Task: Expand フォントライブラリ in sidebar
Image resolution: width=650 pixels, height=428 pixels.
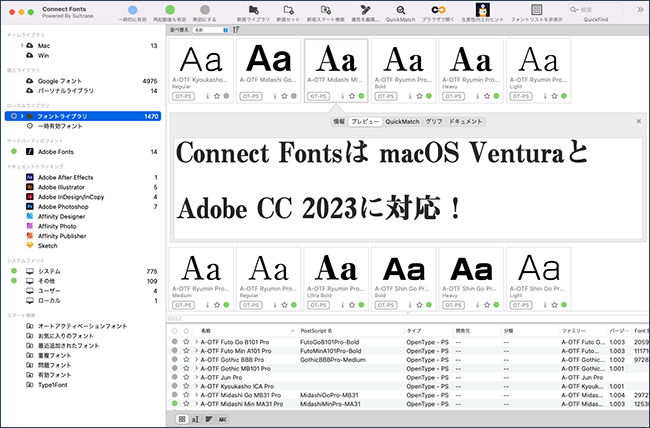Action: (x=22, y=116)
